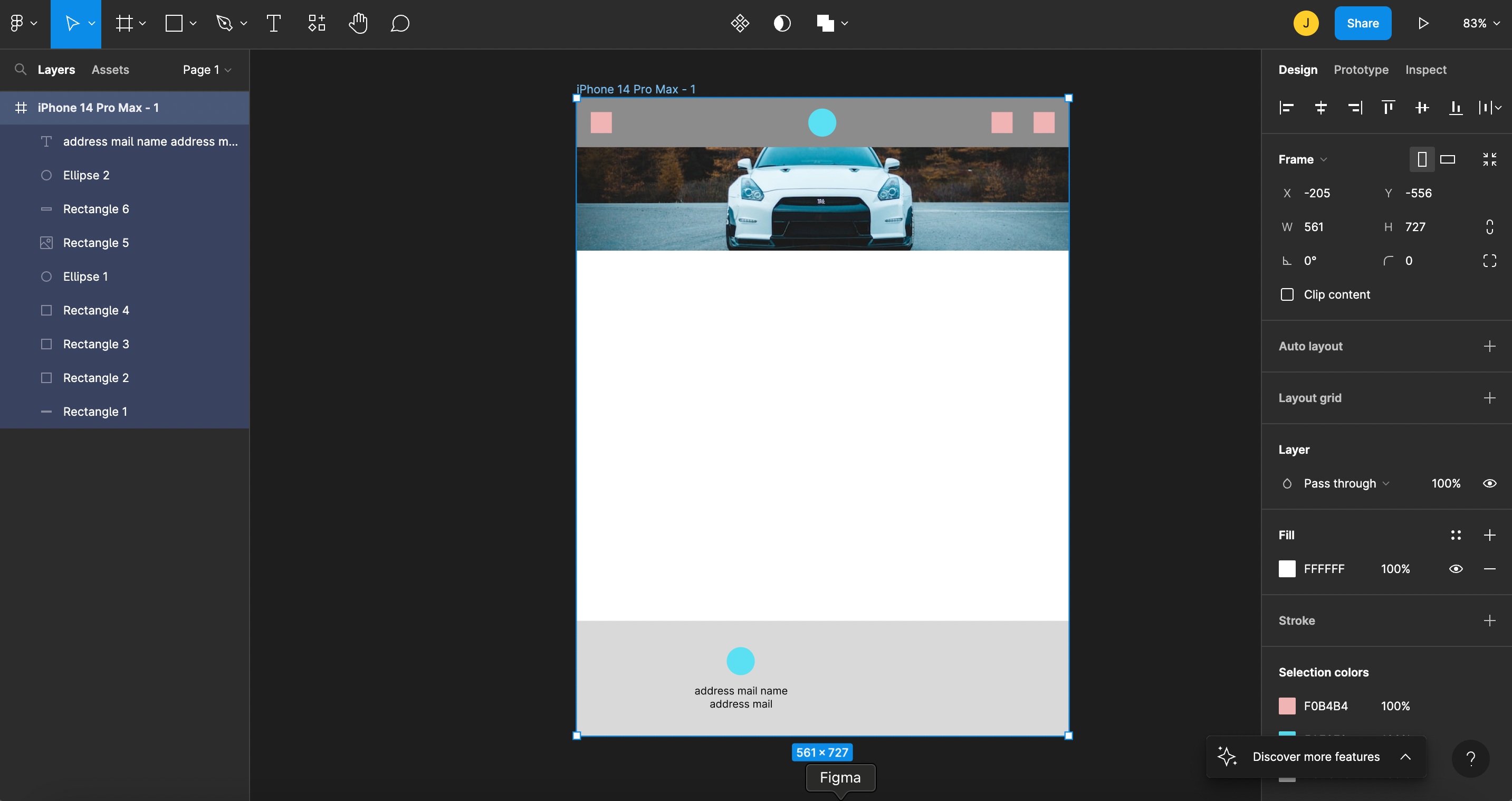Click the F0B4B4 selection color swatch
This screenshot has height=801, width=1512.
[1287, 706]
